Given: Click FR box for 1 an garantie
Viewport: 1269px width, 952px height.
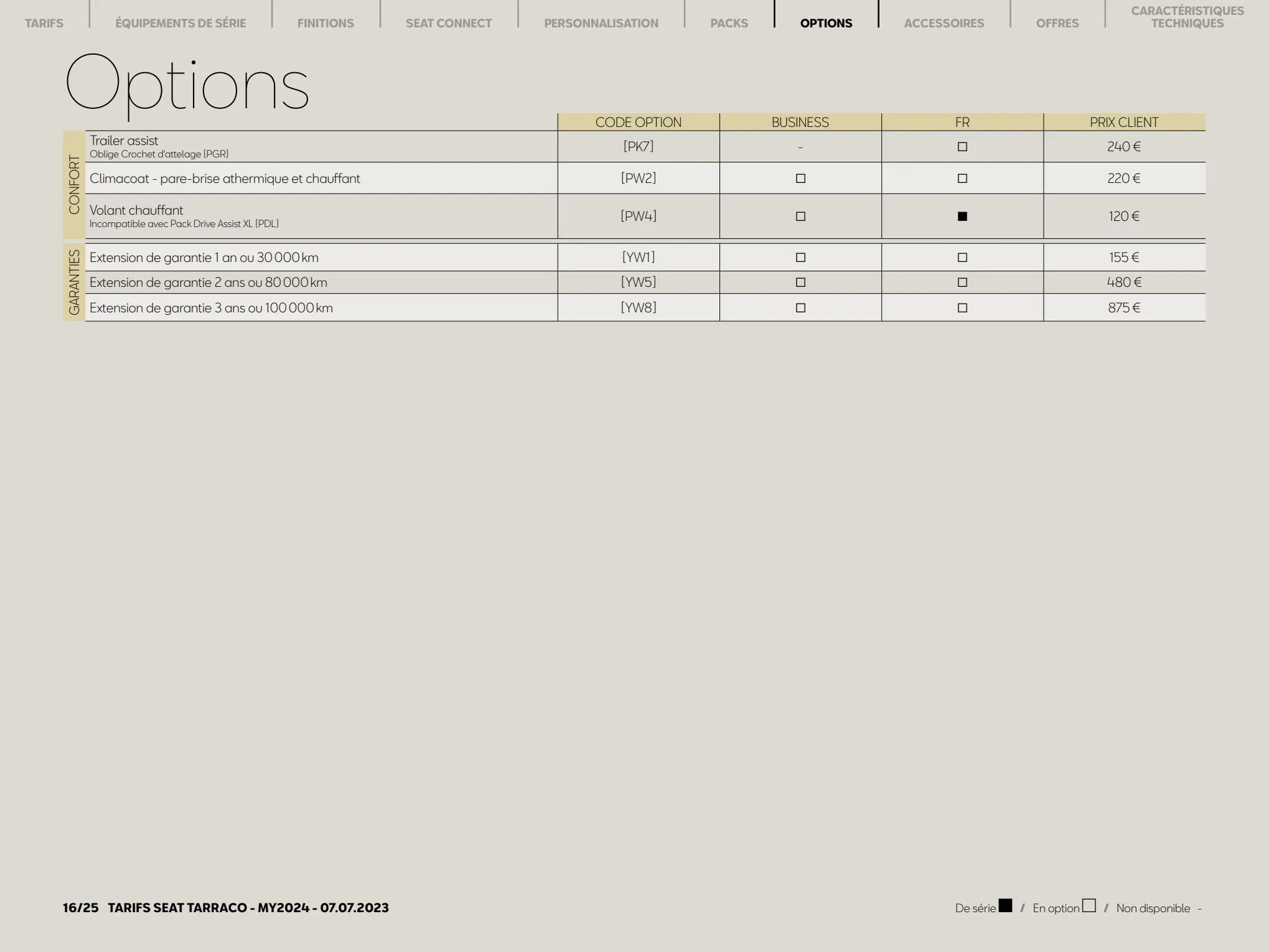Looking at the screenshot, I should click(x=962, y=258).
